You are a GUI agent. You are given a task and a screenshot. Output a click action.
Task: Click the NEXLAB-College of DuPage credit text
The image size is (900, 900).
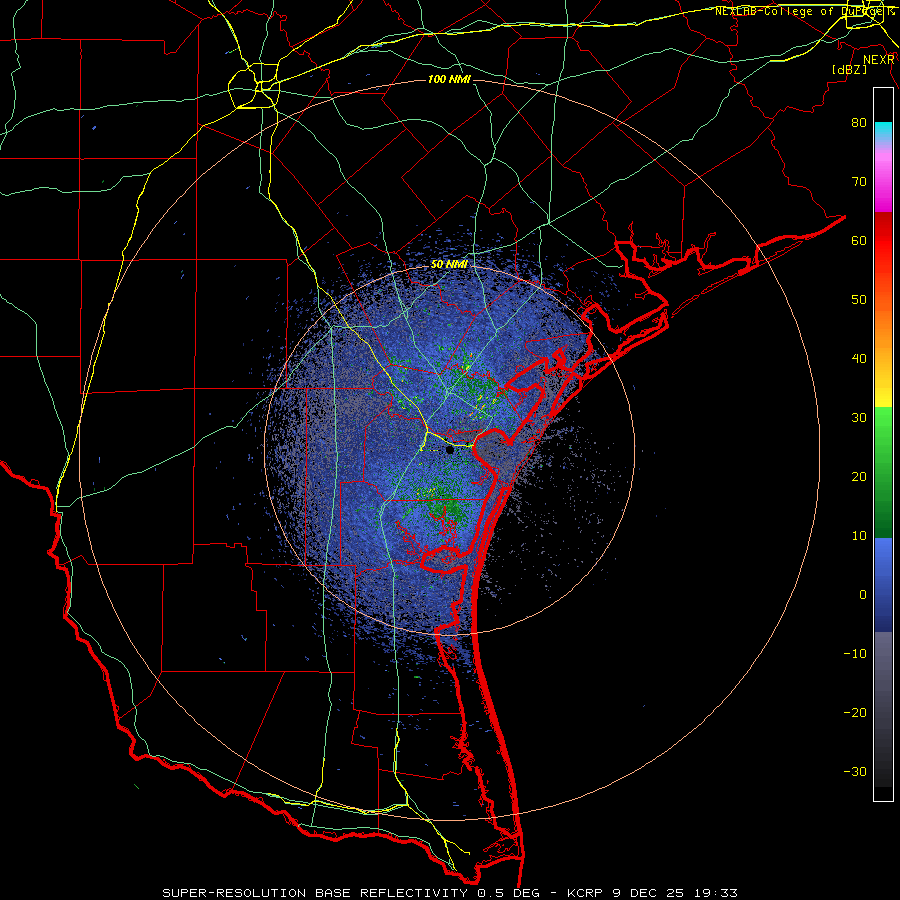pyautogui.click(x=805, y=11)
